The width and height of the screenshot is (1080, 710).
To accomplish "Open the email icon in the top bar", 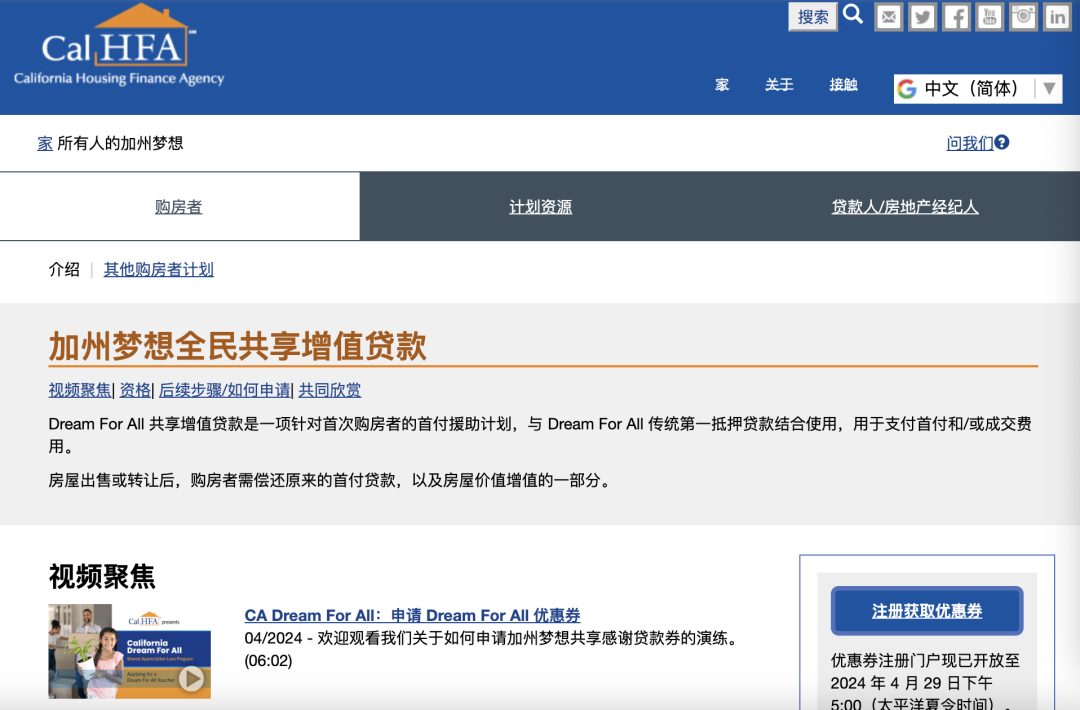I will click(888, 16).
